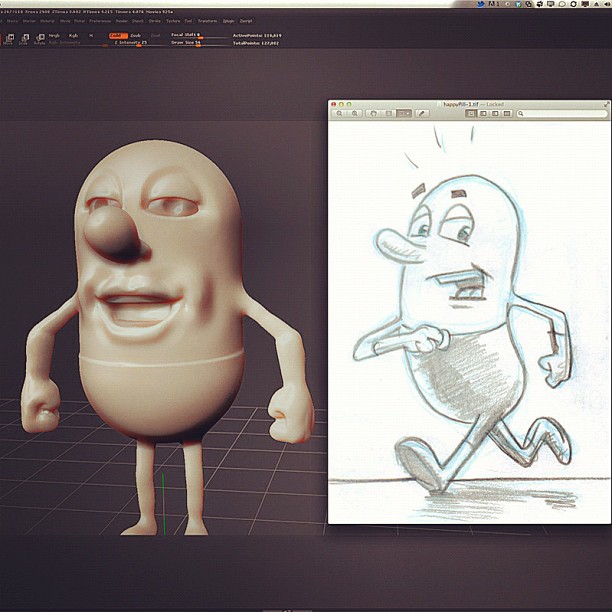Switch Preview to thumbnails sidebar view
Viewport: 612px width, 612px height.
(483, 113)
